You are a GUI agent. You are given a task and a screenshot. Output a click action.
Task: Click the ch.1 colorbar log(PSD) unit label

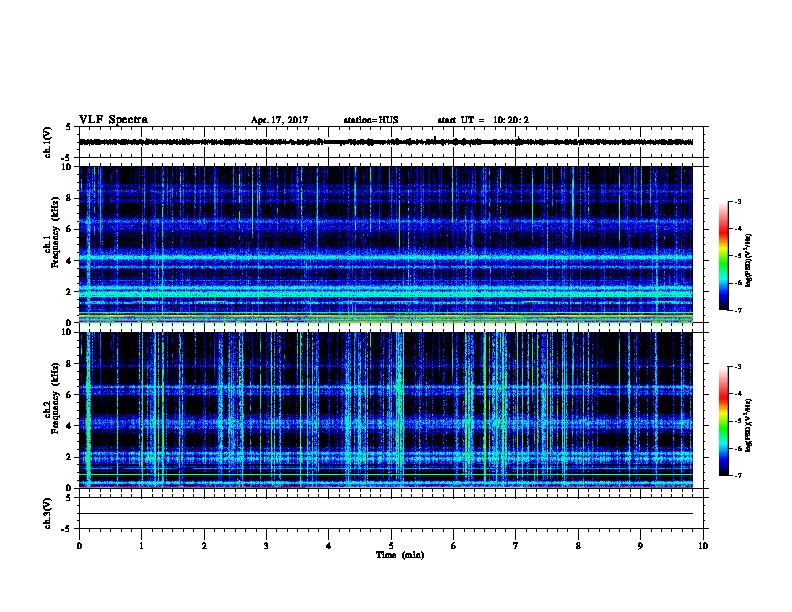pos(749,260)
